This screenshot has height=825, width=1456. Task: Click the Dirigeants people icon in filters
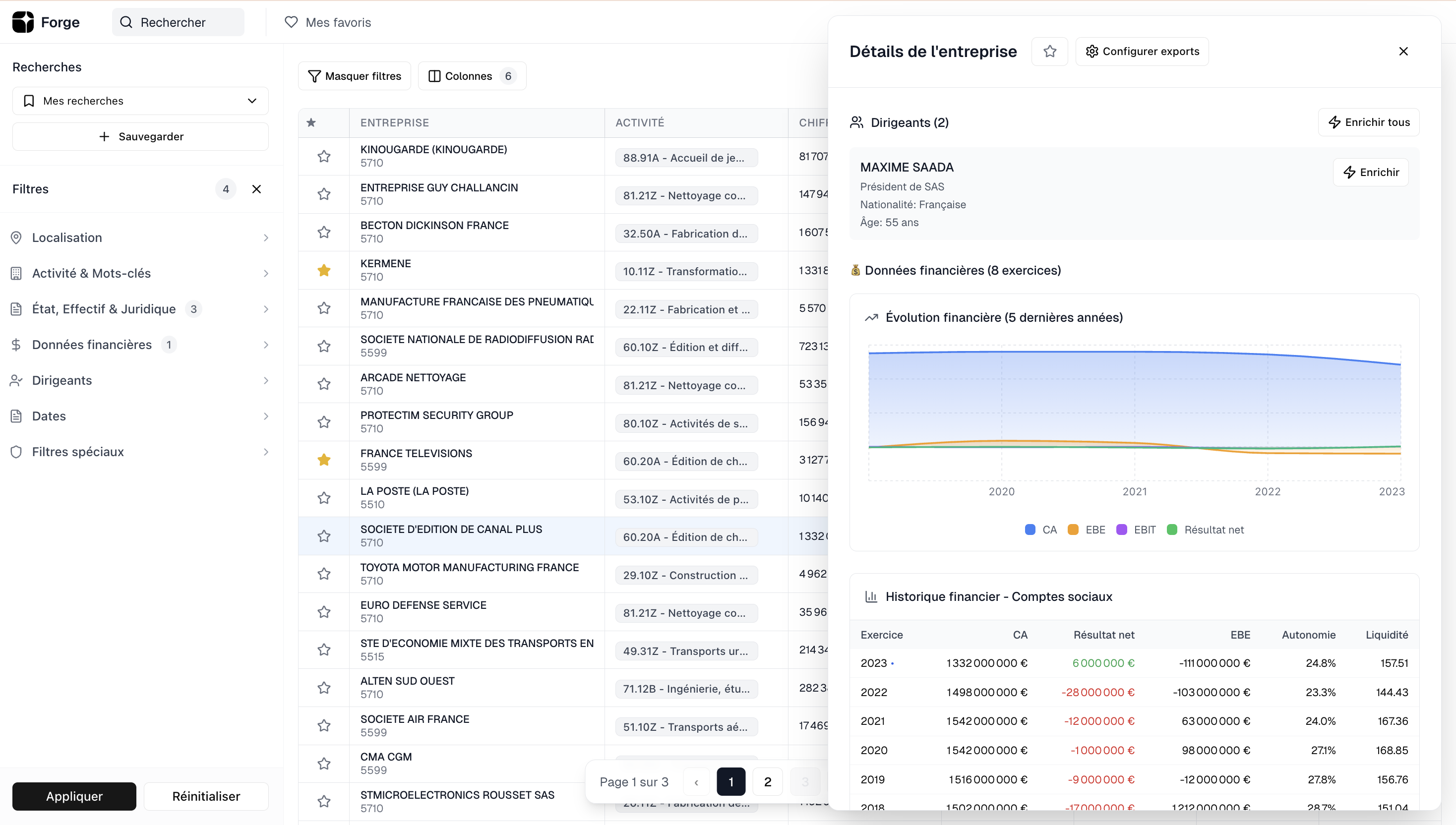(x=16, y=380)
